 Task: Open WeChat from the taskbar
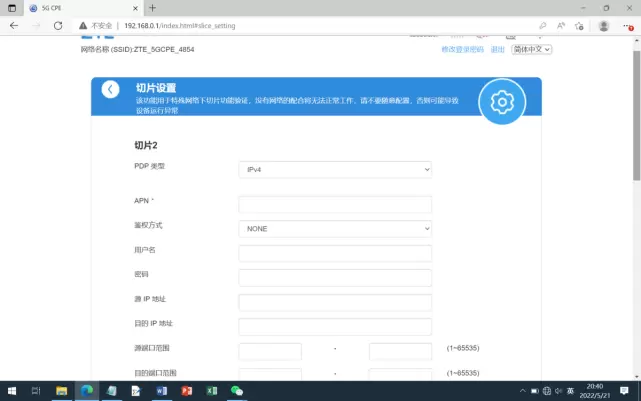237,391
